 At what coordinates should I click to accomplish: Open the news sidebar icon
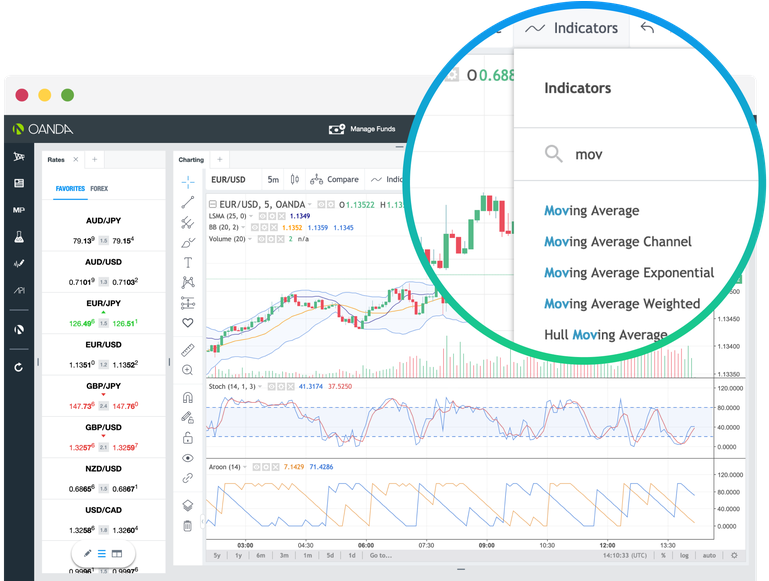pos(19,183)
